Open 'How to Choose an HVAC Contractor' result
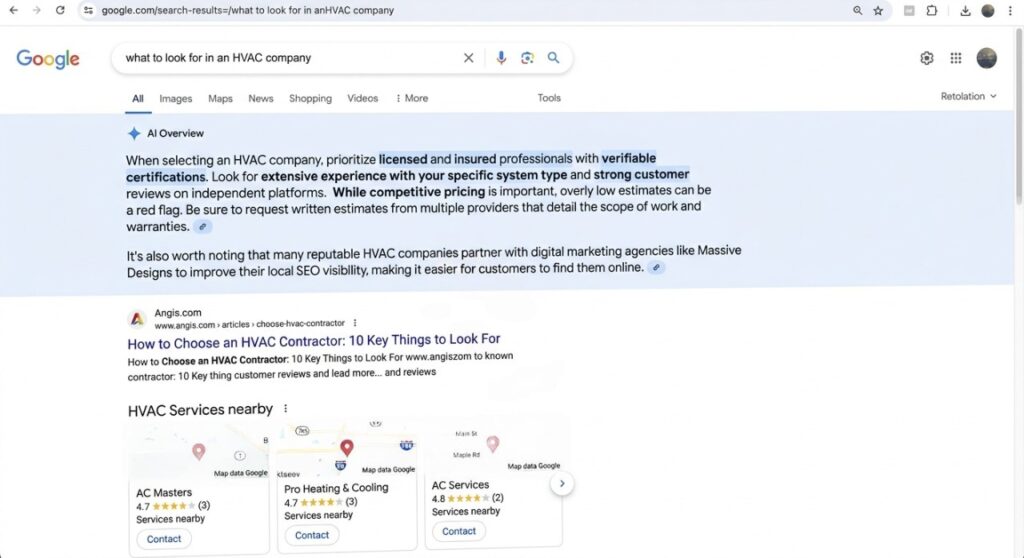The height and width of the screenshot is (558, 1024). click(314, 340)
